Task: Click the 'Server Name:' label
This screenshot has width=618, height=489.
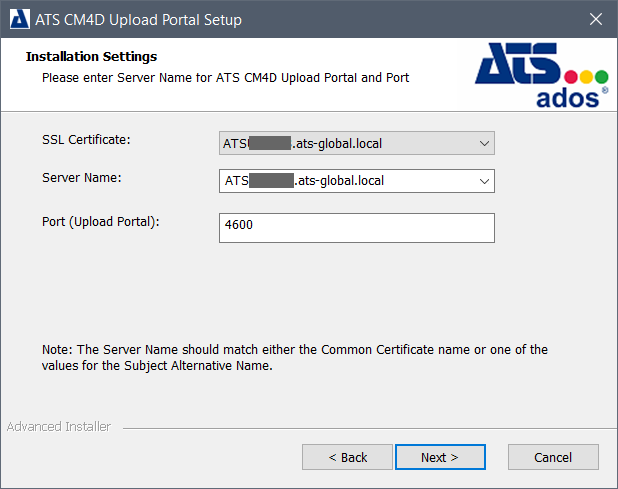Action: tap(81, 177)
